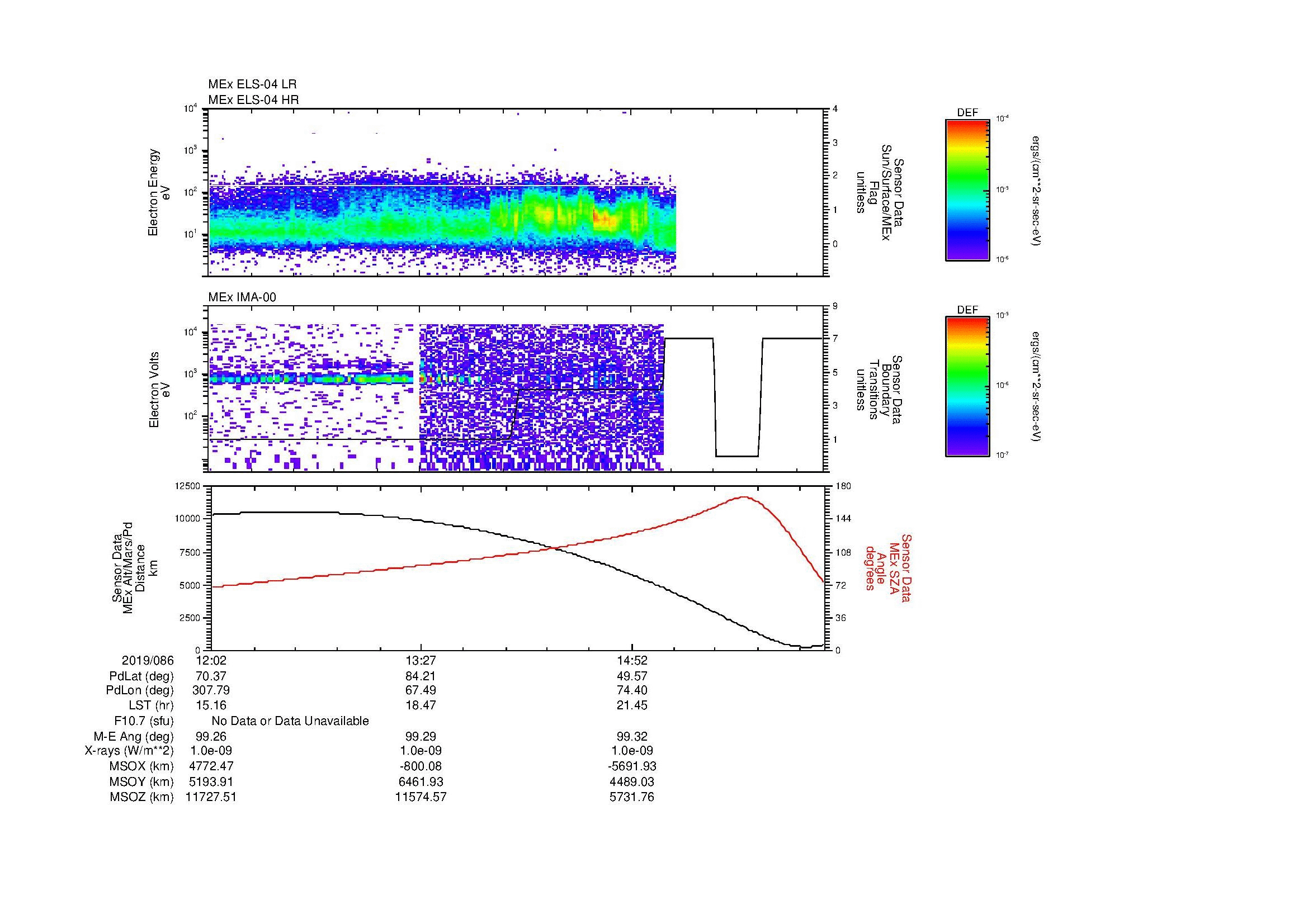Screen dimensions: 1308x924
Task: Click the 'MEx IMA-00' panel title
Action: click(242, 297)
